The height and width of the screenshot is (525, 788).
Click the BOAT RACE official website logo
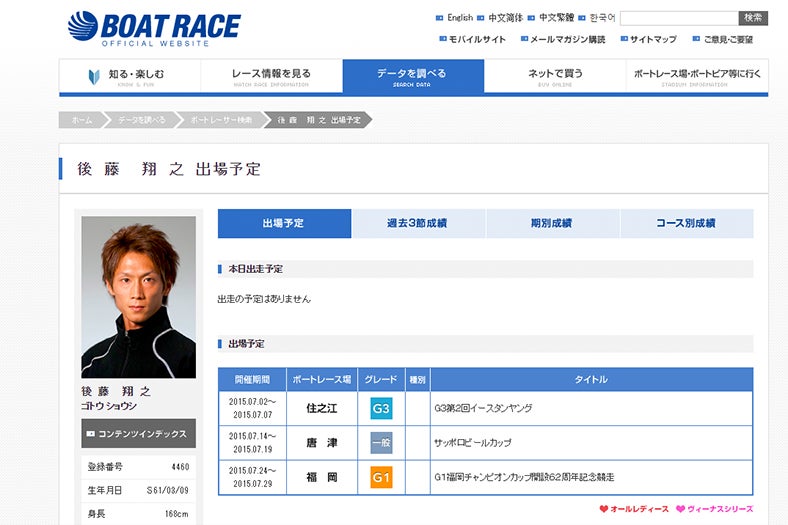point(154,28)
